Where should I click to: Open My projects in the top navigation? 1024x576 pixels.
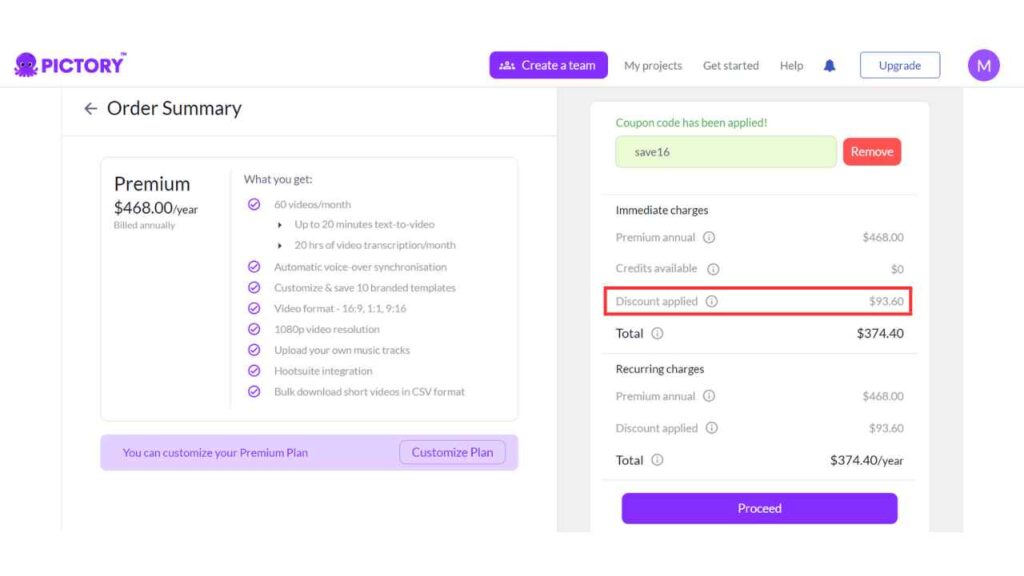pos(652,65)
